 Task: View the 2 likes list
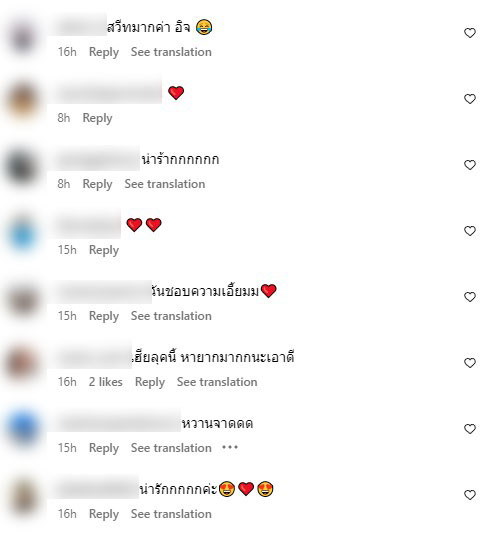pos(105,382)
